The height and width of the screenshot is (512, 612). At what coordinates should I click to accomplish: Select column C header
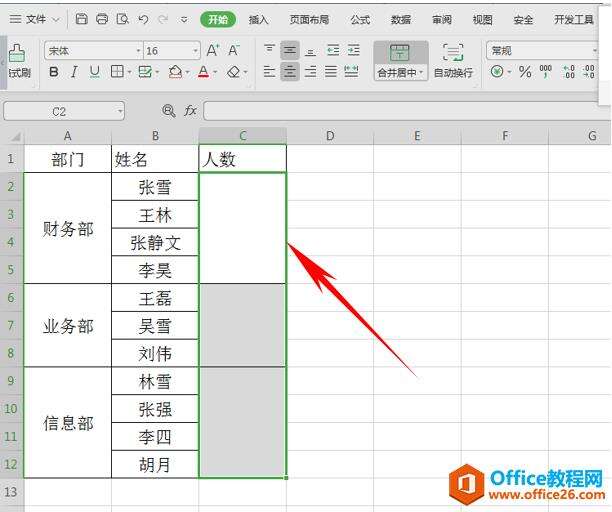coord(242,136)
